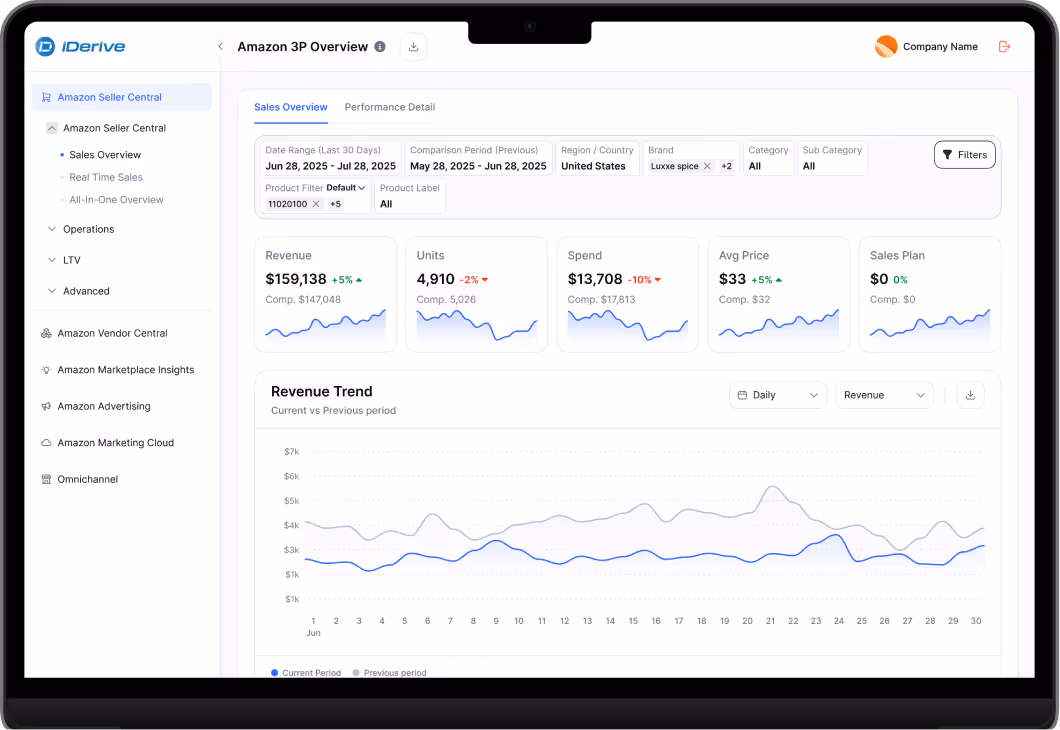
Task: Click the Amazon Vendor Central icon
Action: [x=44, y=333]
